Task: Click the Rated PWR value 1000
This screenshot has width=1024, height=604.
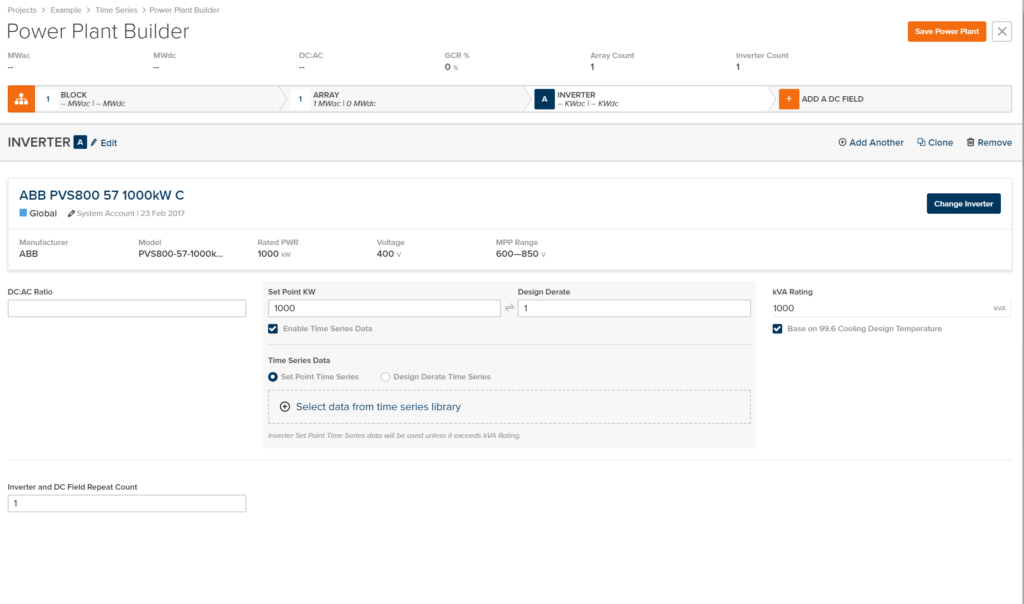Action: pos(268,254)
